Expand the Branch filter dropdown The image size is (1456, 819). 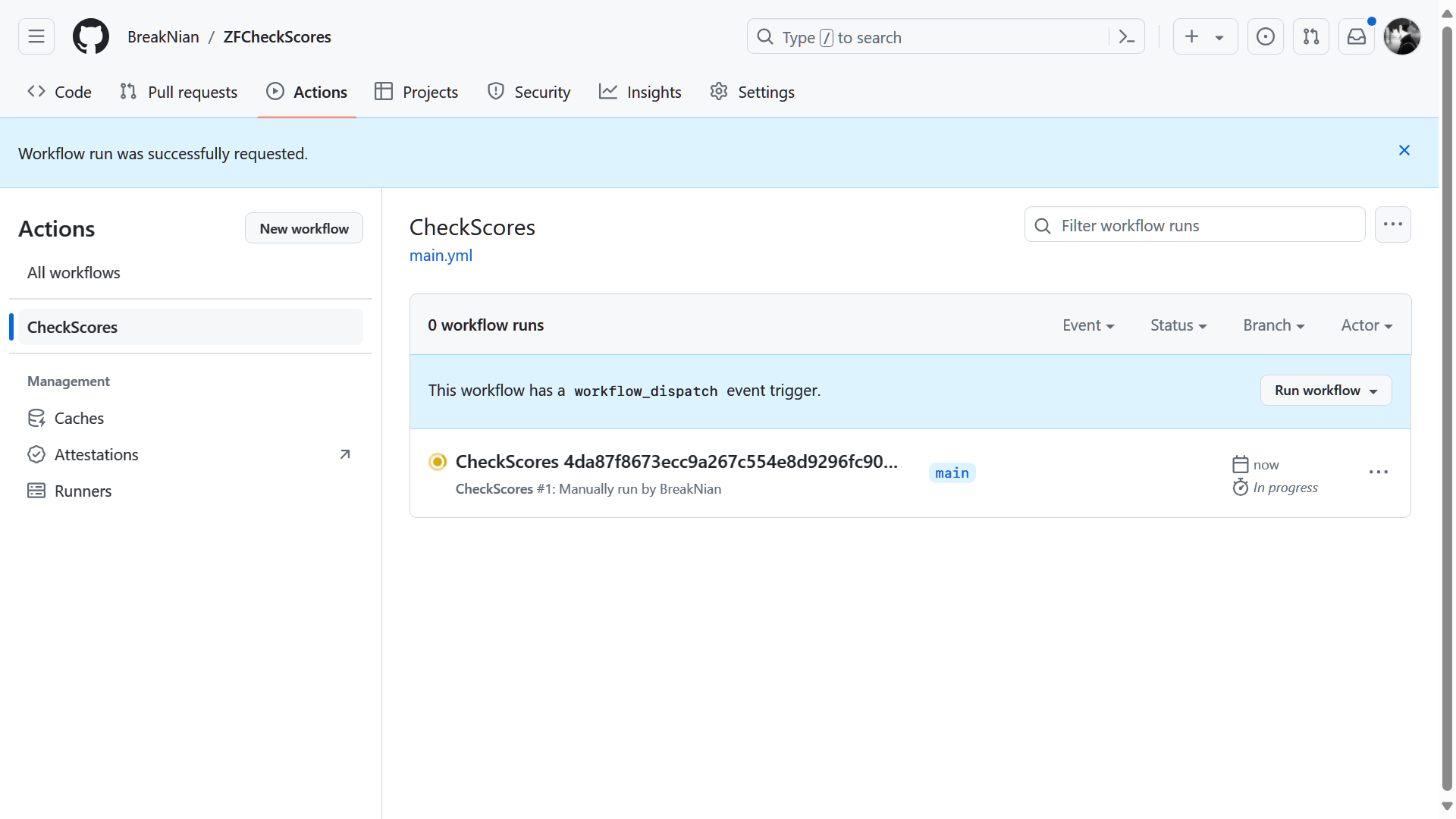[1274, 325]
